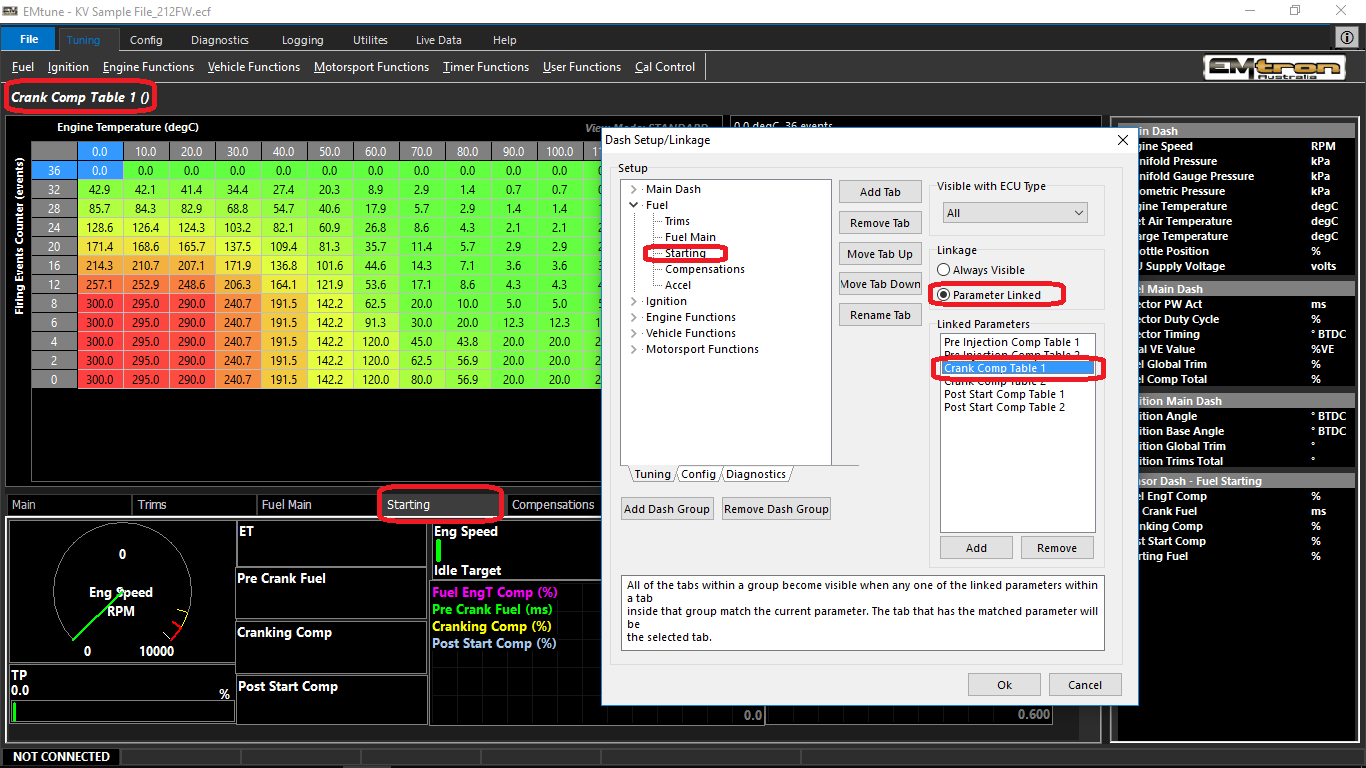Viewport: 1366px width, 768px height.
Task: Collapse the Fuel tree node
Action: [x=634, y=205]
